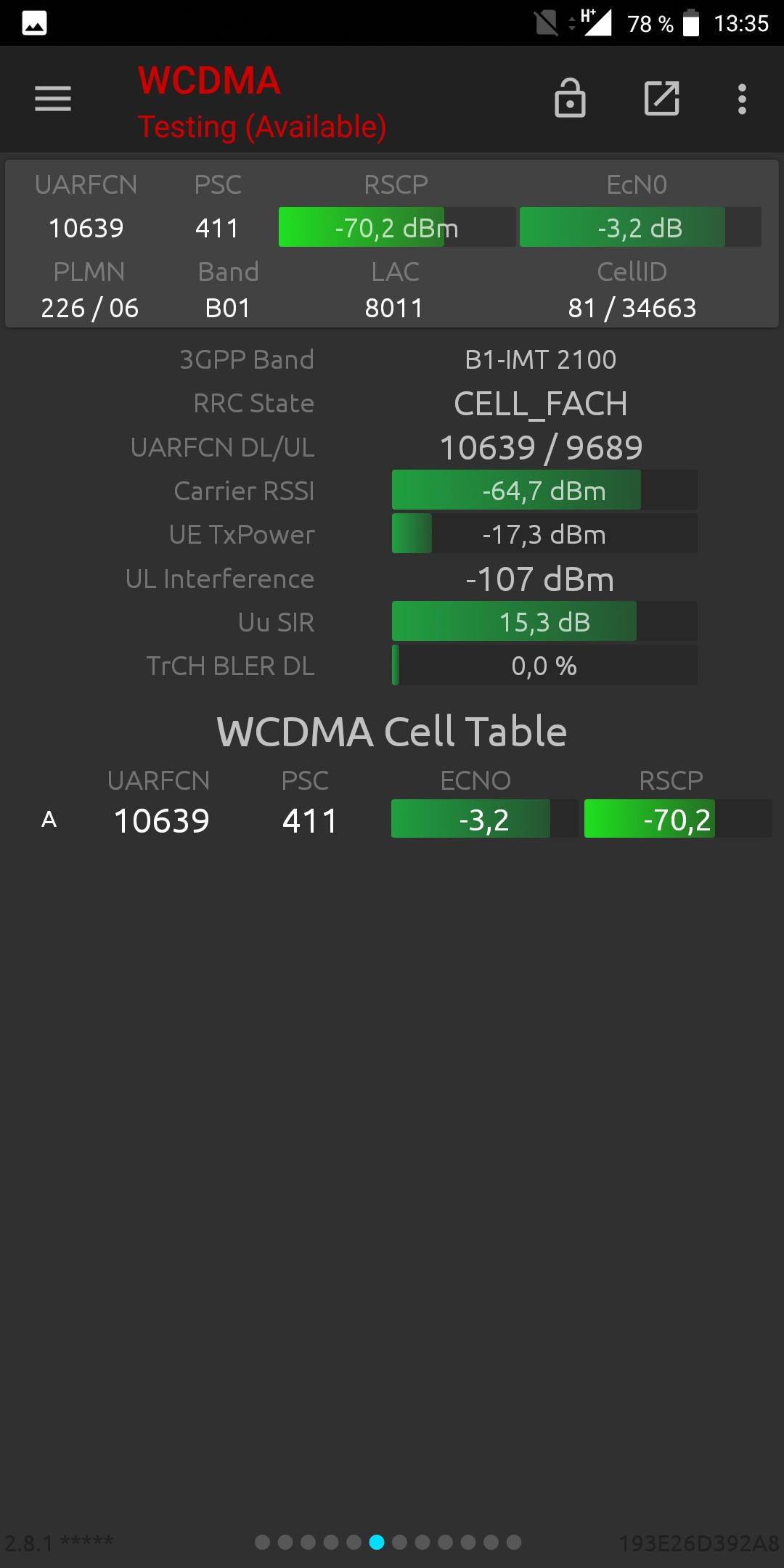Open the hamburger navigation menu
Viewport: 784px width, 1568px height.
pos(53,99)
